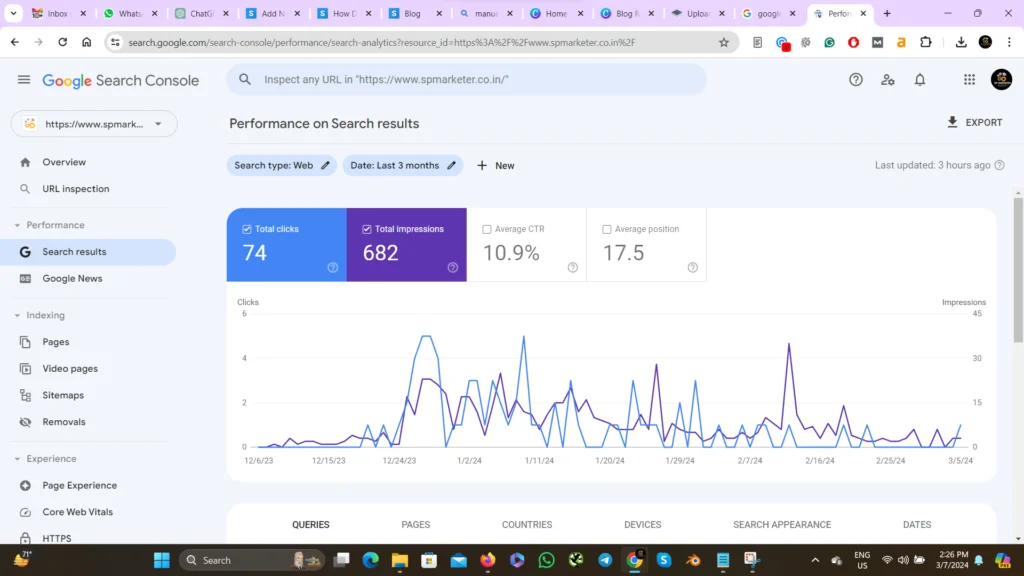Switch to the SEARCH APPEARANCE tab
Image resolution: width=1024 pixels, height=576 pixels.
[782, 524]
